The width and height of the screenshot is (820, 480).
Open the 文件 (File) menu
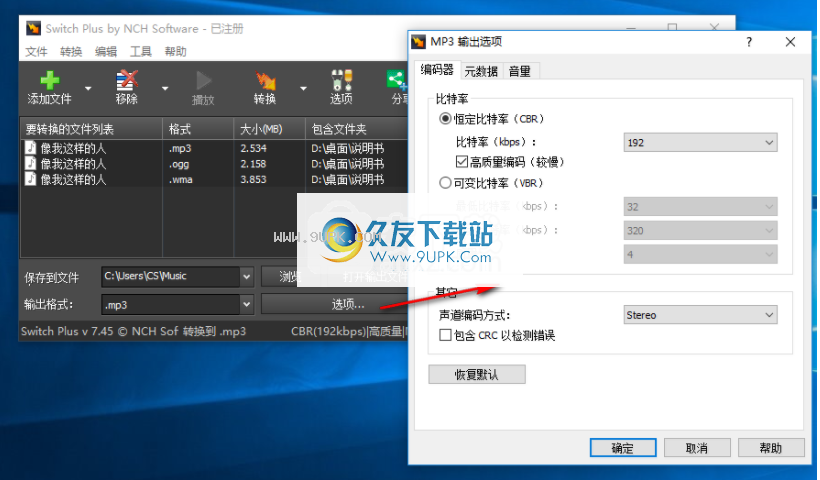coord(36,52)
